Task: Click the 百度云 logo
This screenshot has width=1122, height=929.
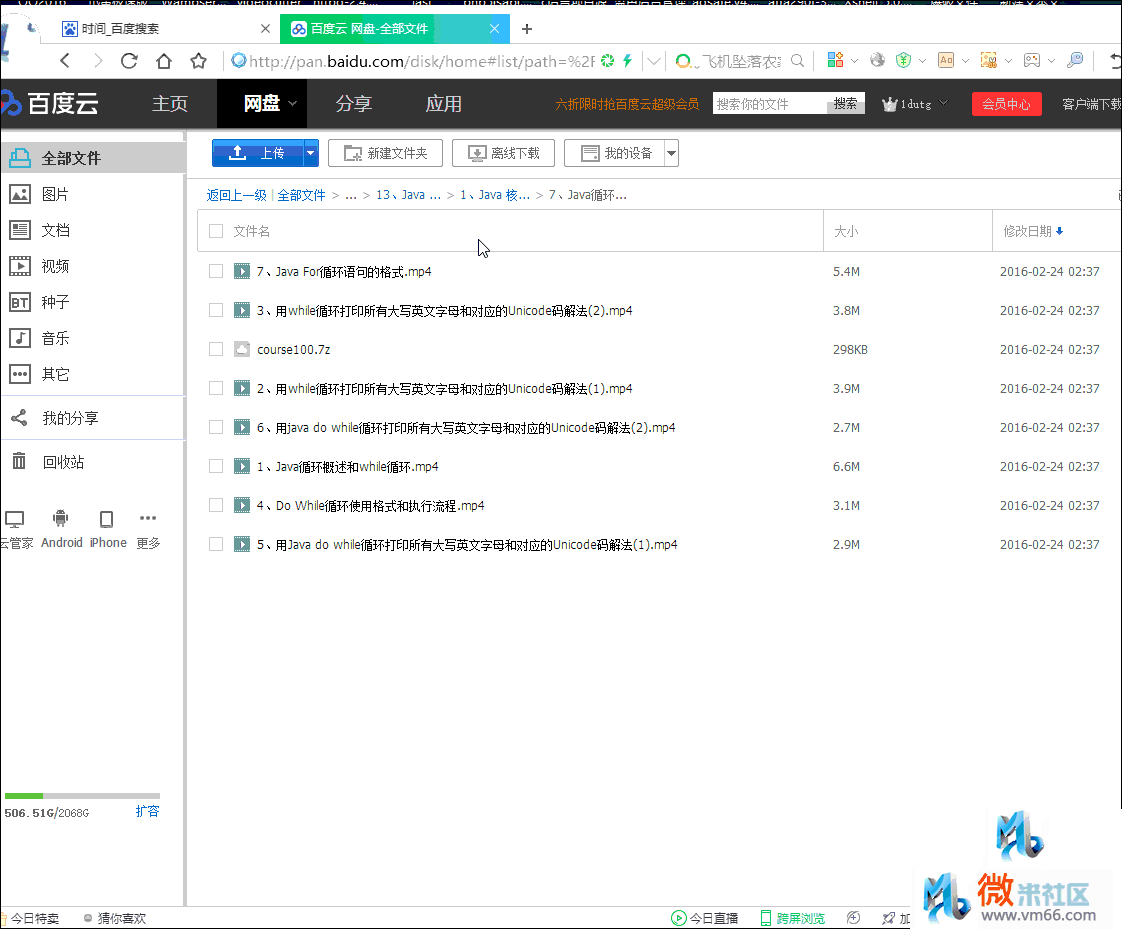Action: click(x=50, y=104)
